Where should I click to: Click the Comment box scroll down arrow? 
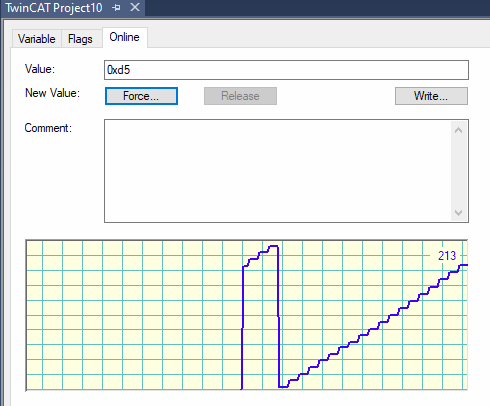pos(459,212)
